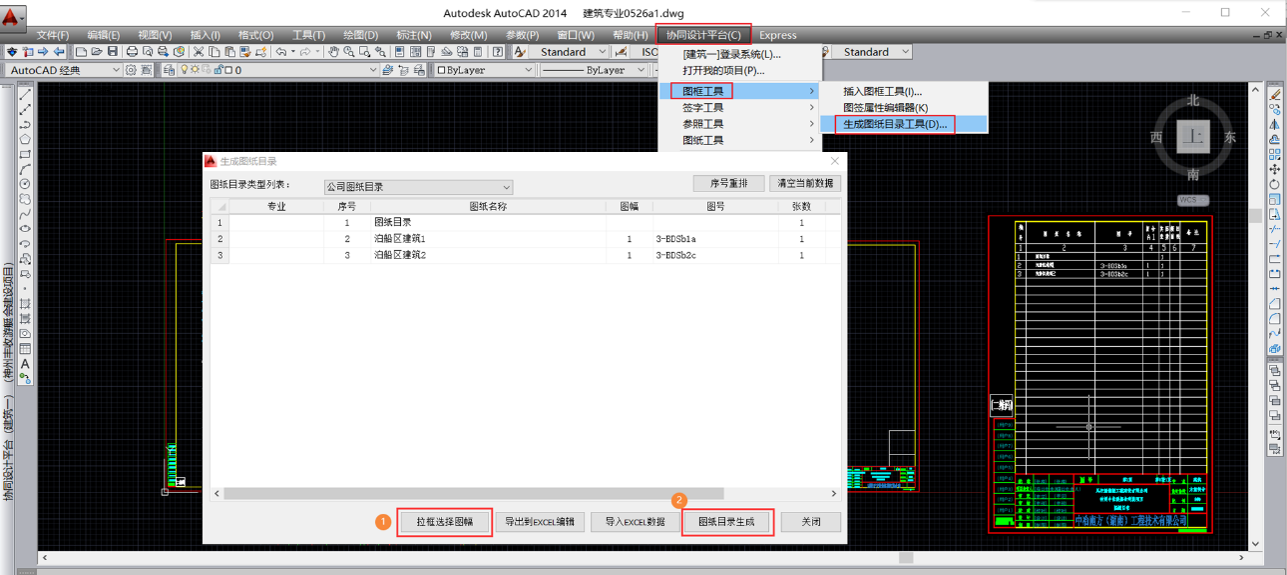Open the 协同设计平台(C) menu

(703, 35)
